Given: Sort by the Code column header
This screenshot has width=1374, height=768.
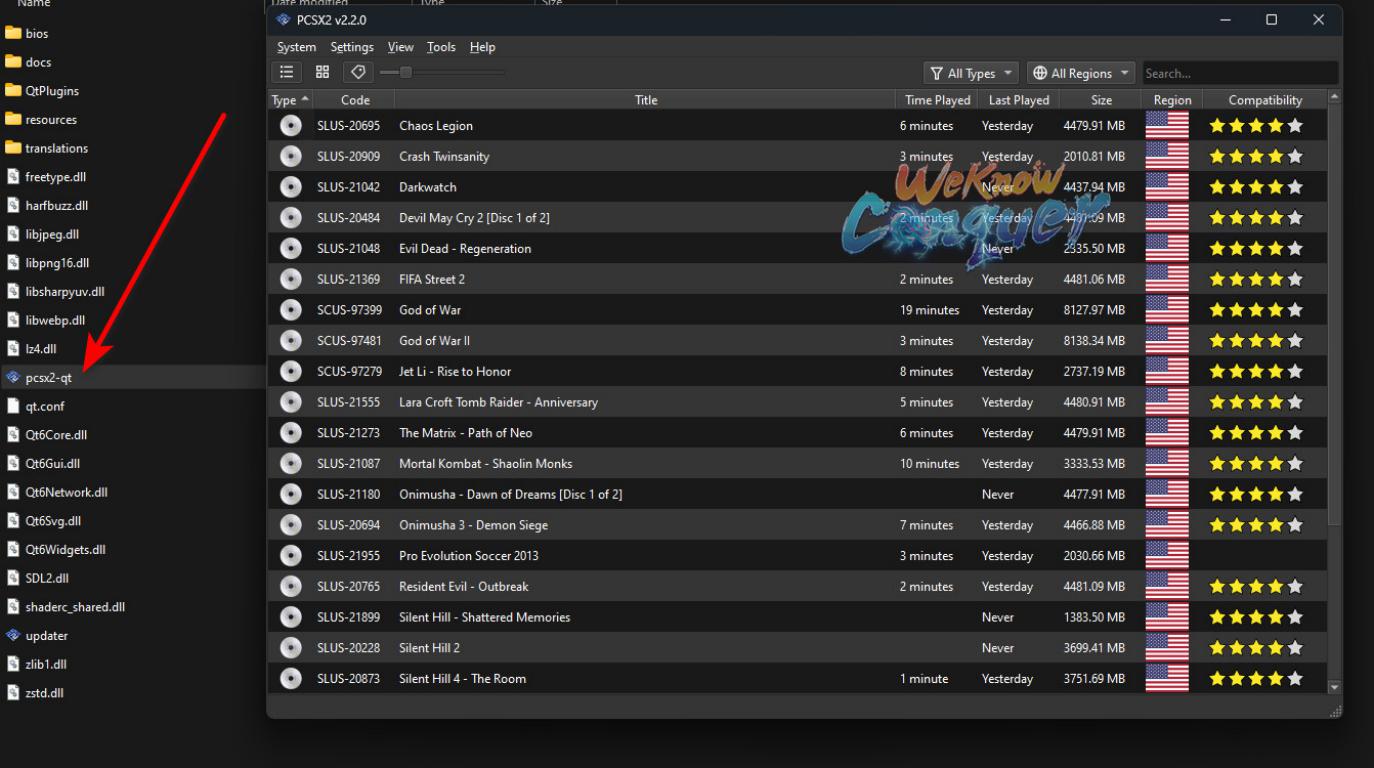Looking at the screenshot, I should pos(355,100).
